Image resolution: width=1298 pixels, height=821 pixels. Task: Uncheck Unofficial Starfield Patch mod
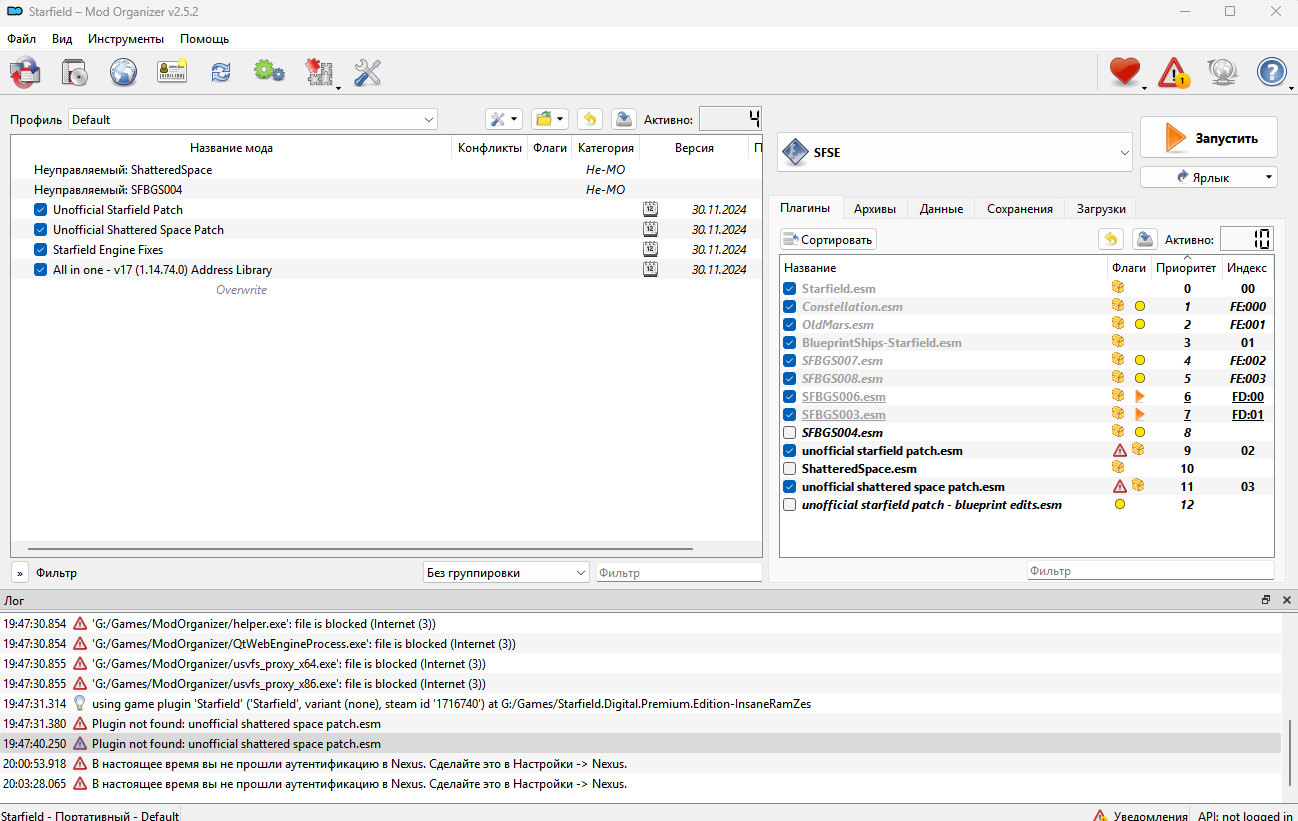click(41, 210)
